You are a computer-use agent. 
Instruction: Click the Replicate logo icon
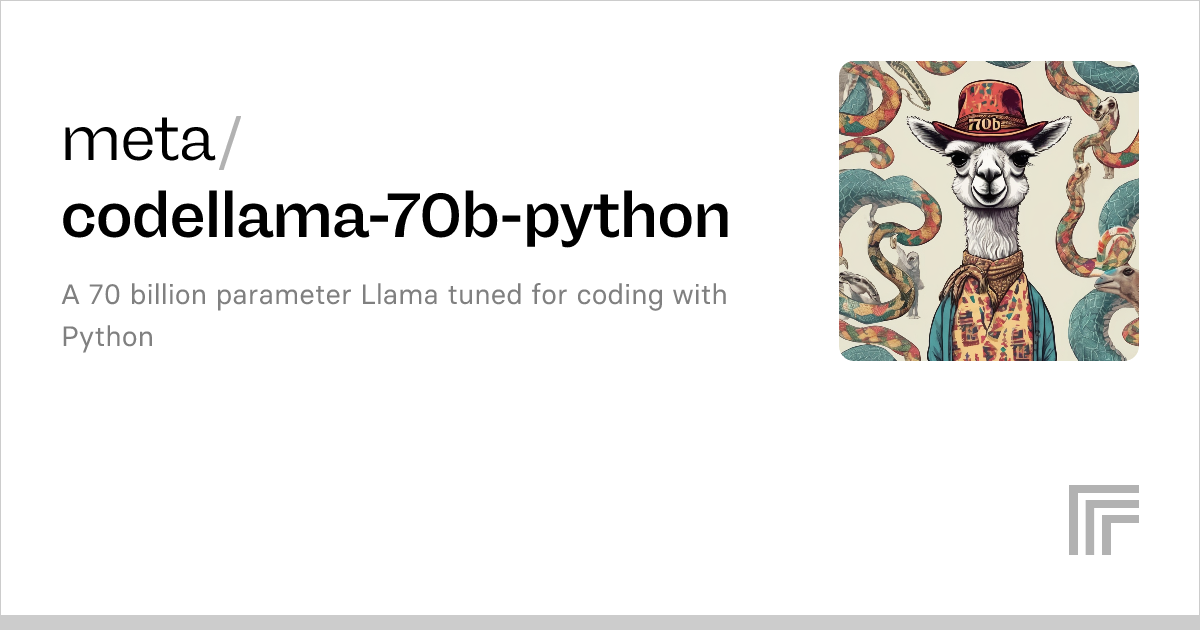click(1104, 520)
